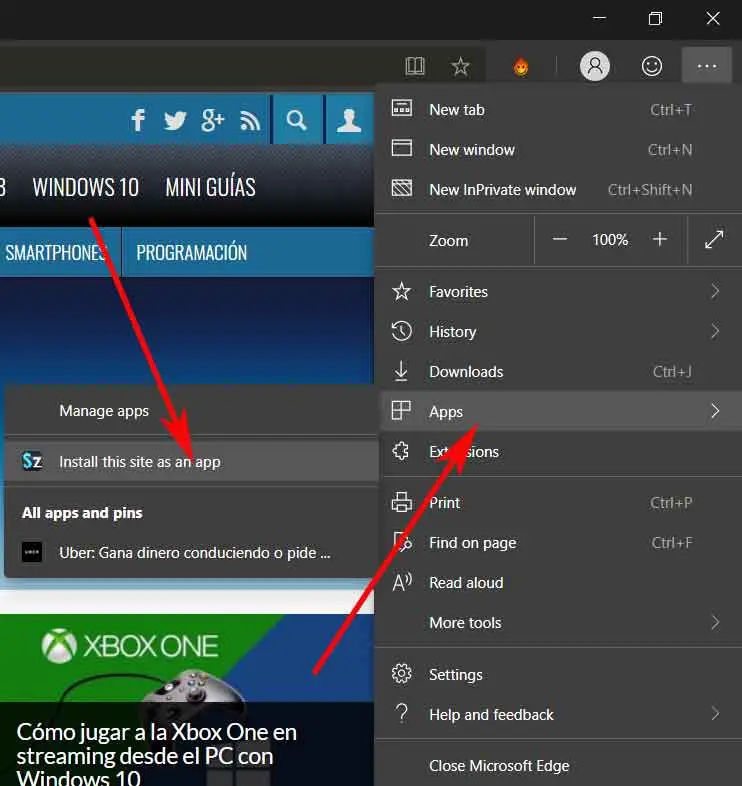The height and width of the screenshot is (786, 742).
Task: Choose New InPrivate window entry
Action: coord(558,189)
